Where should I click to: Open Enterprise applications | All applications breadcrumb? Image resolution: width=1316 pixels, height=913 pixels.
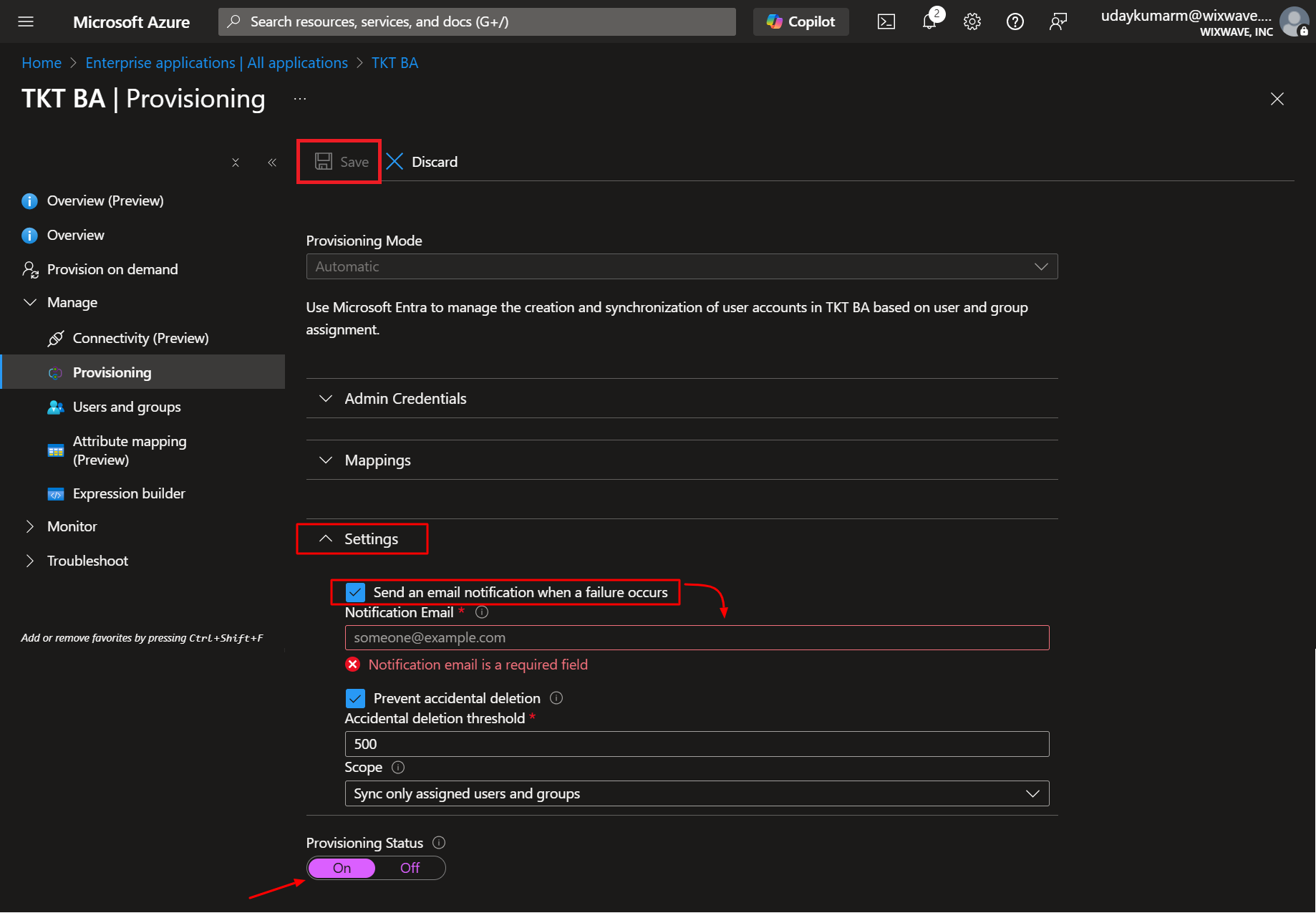click(x=216, y=63)
